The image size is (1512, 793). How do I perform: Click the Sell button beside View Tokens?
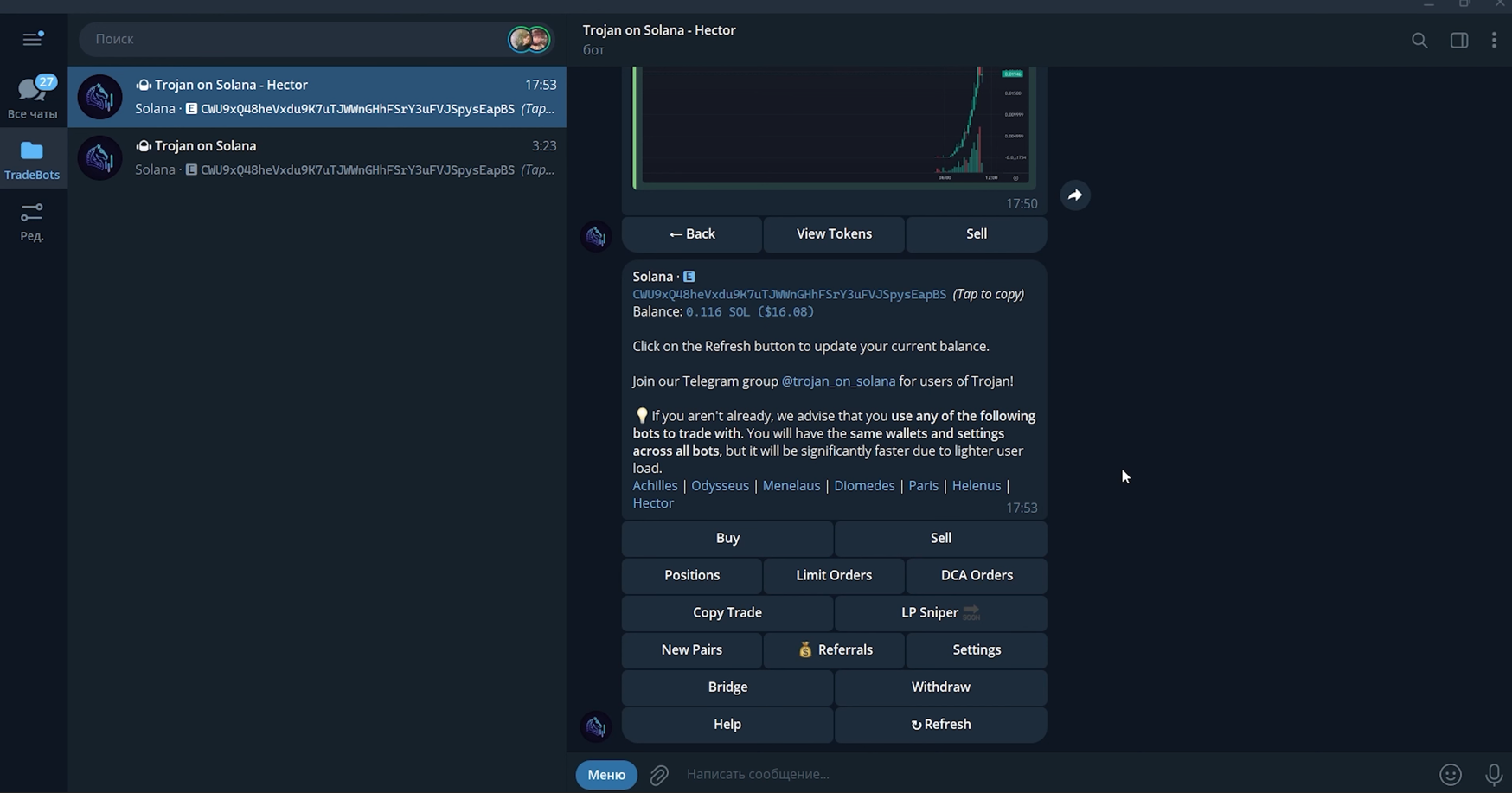point(977,233)
